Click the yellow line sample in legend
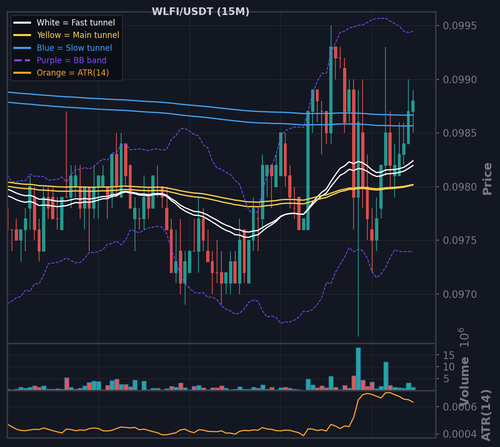Viewport: 500px width, 447px height. click(x=22, y=35)
